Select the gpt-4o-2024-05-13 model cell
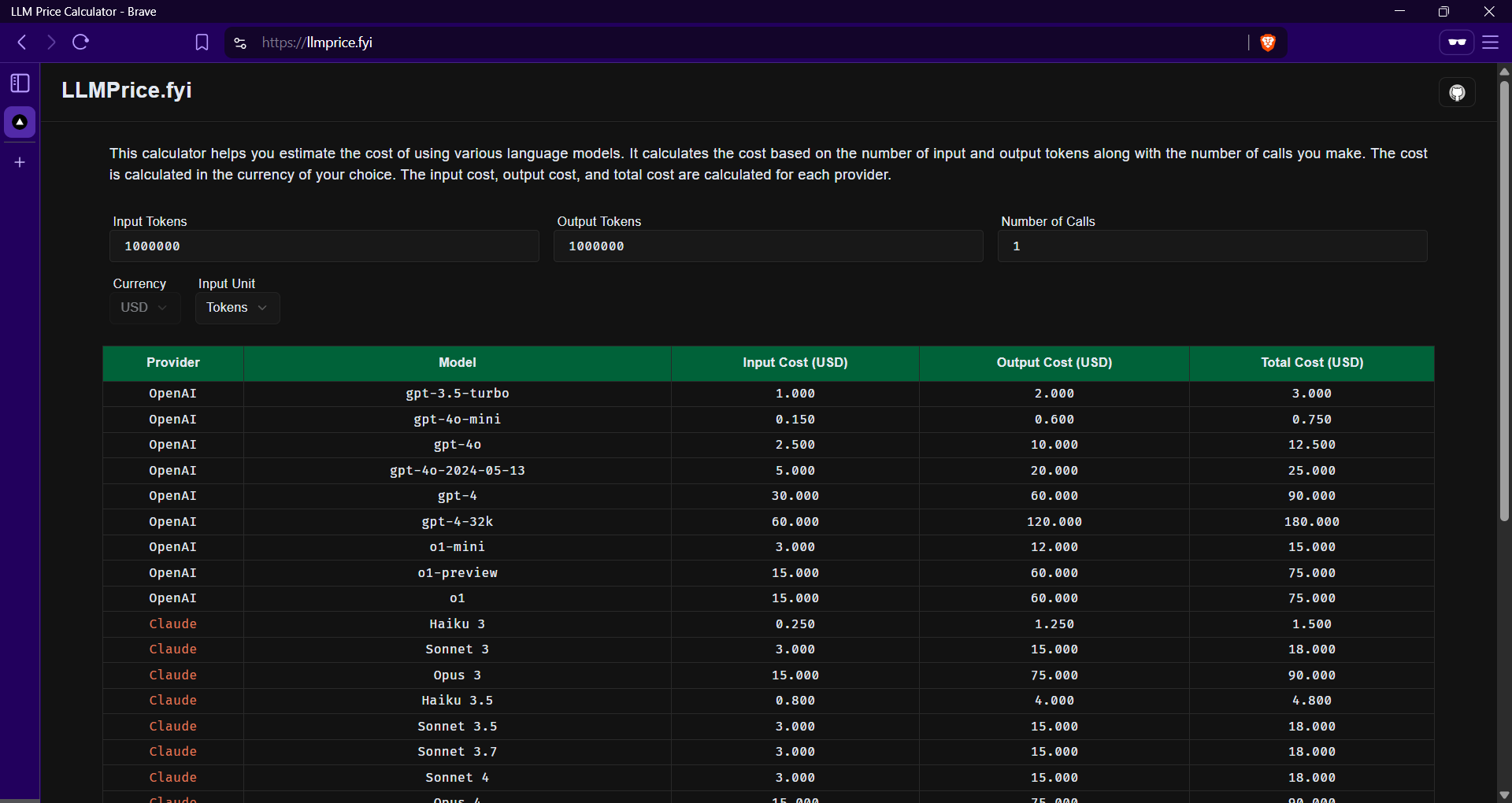The image size is (1512, 803). tap(458, 471)
